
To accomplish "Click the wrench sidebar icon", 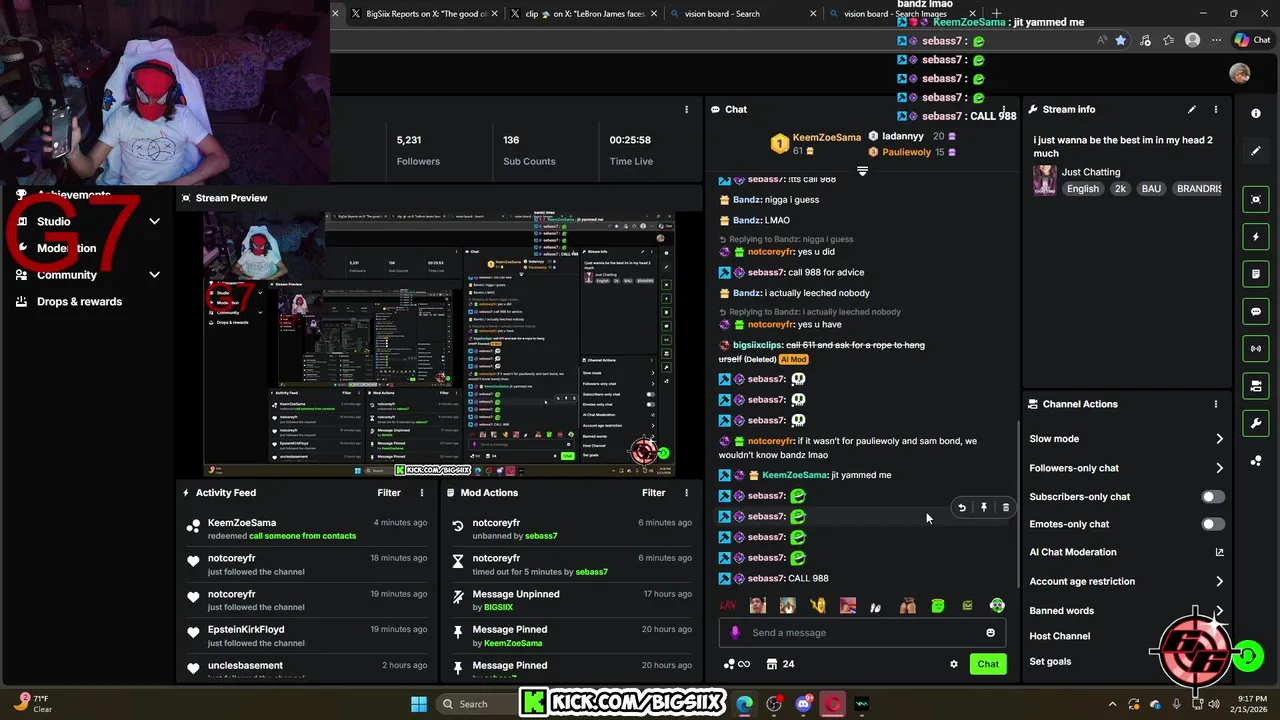I will (x=1256, y=423).
